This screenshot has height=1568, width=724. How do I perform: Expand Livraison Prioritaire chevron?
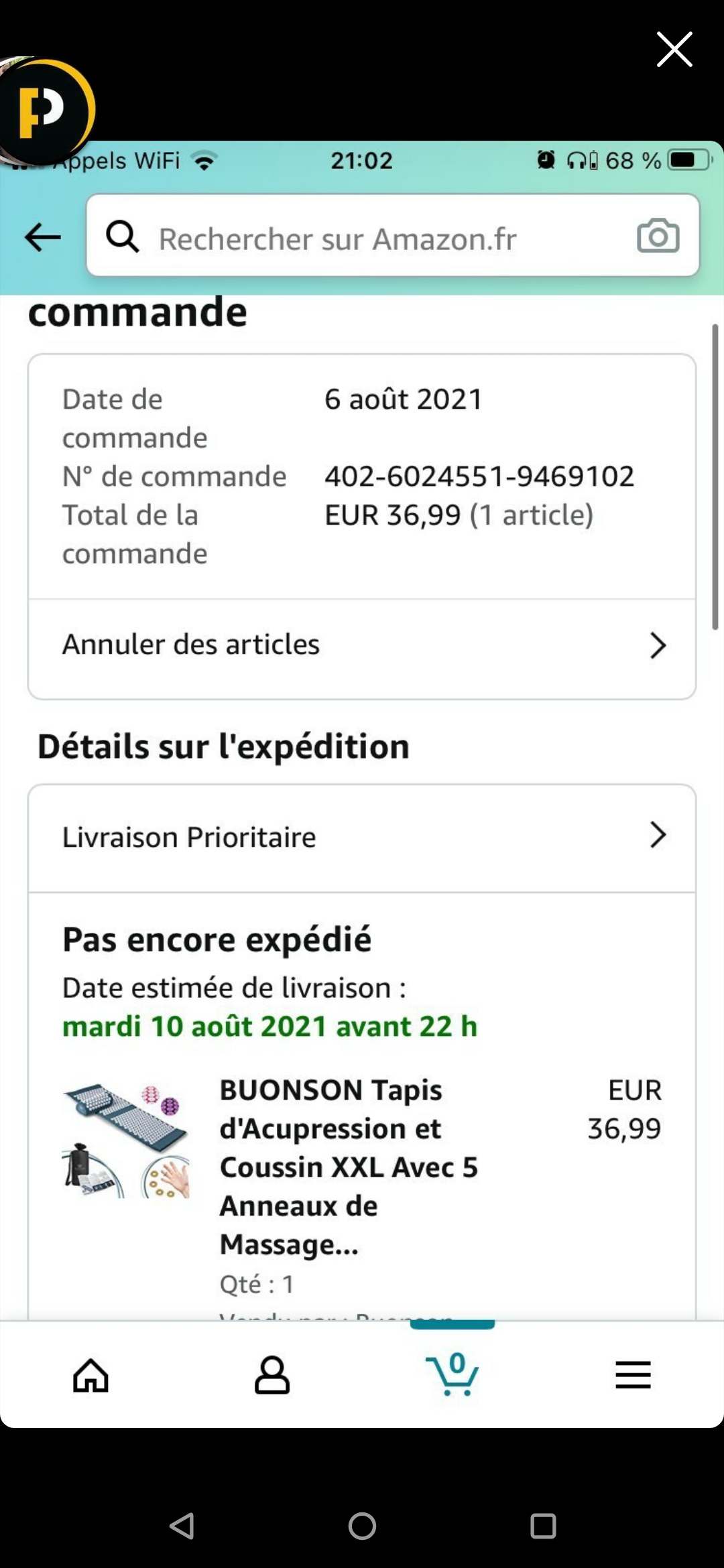point(658,835)
